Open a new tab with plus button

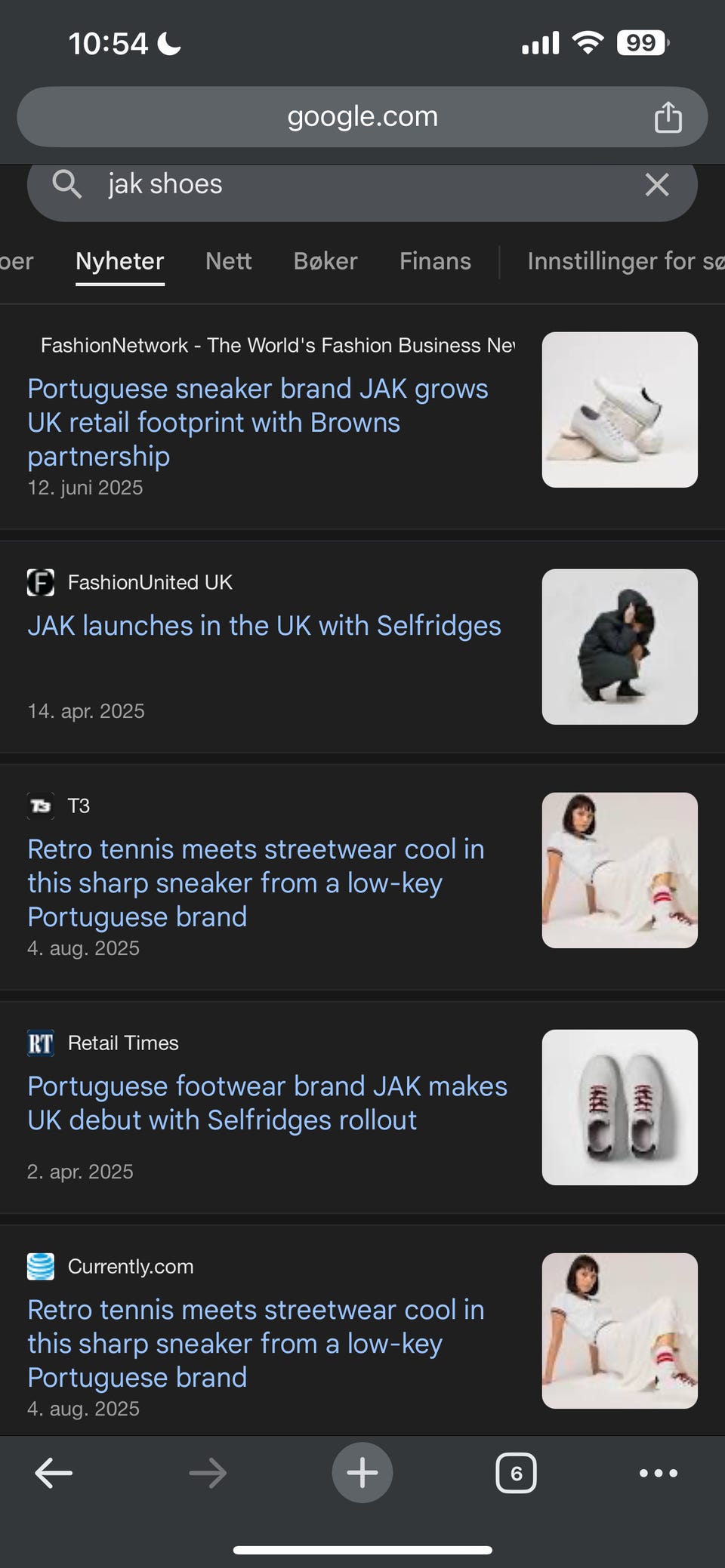pyautogui.click(x=362, y=1473)
